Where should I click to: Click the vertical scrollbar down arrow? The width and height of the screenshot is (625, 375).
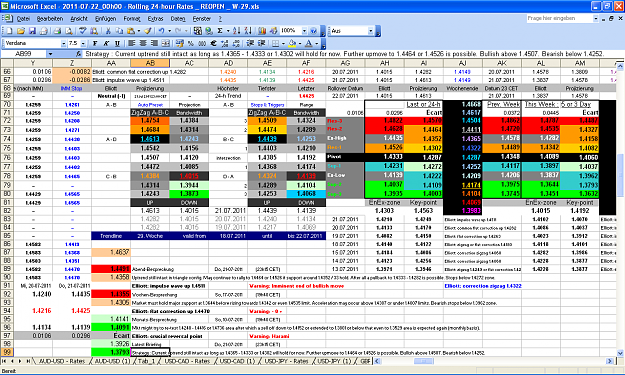pyautogui.click(x=620, y=353)
